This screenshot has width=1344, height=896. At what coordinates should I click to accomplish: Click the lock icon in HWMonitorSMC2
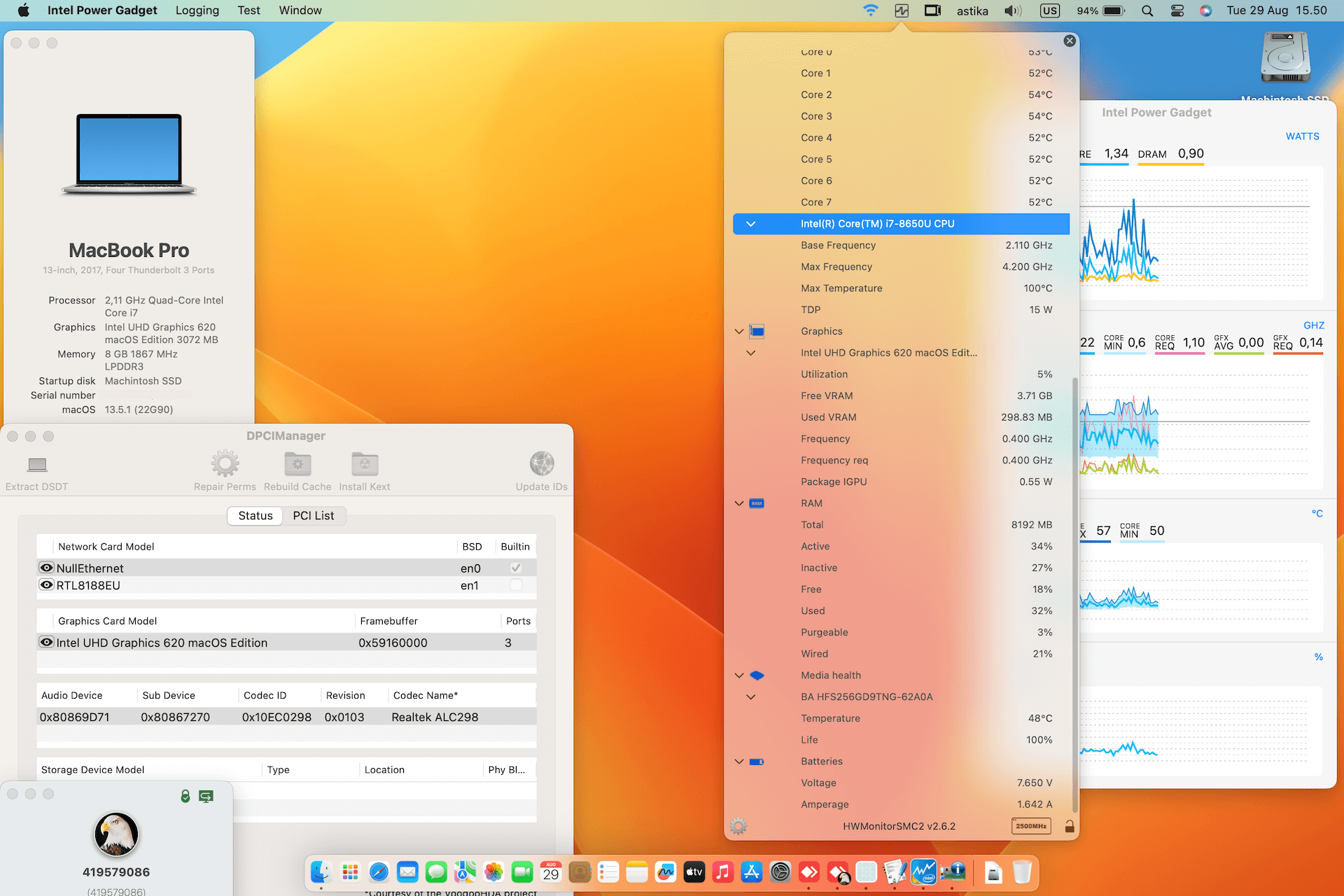[1069, 826]
